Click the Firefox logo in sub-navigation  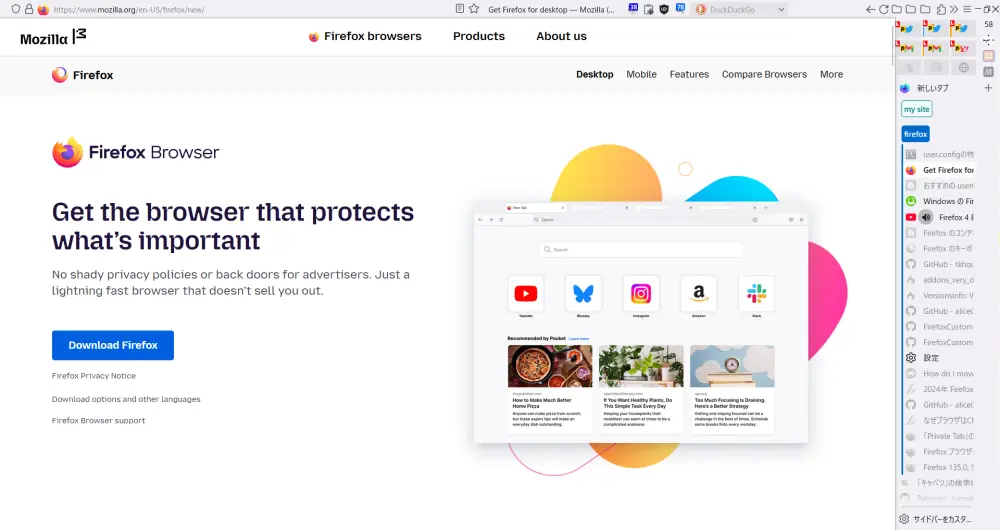(x=82, y=75)
